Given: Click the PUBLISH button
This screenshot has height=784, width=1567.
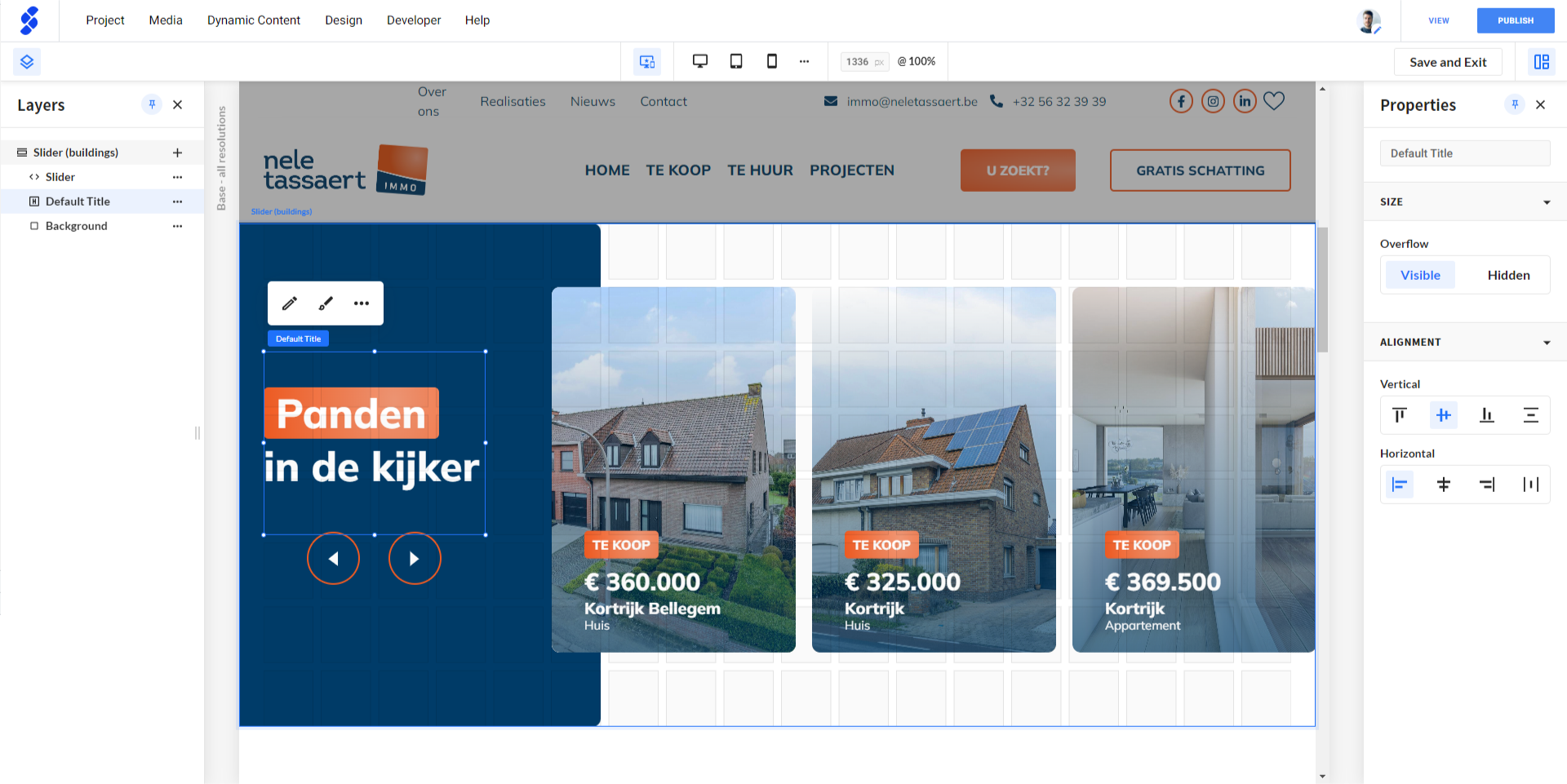Looking at the screenshot, I should [x=1515, y=20].
